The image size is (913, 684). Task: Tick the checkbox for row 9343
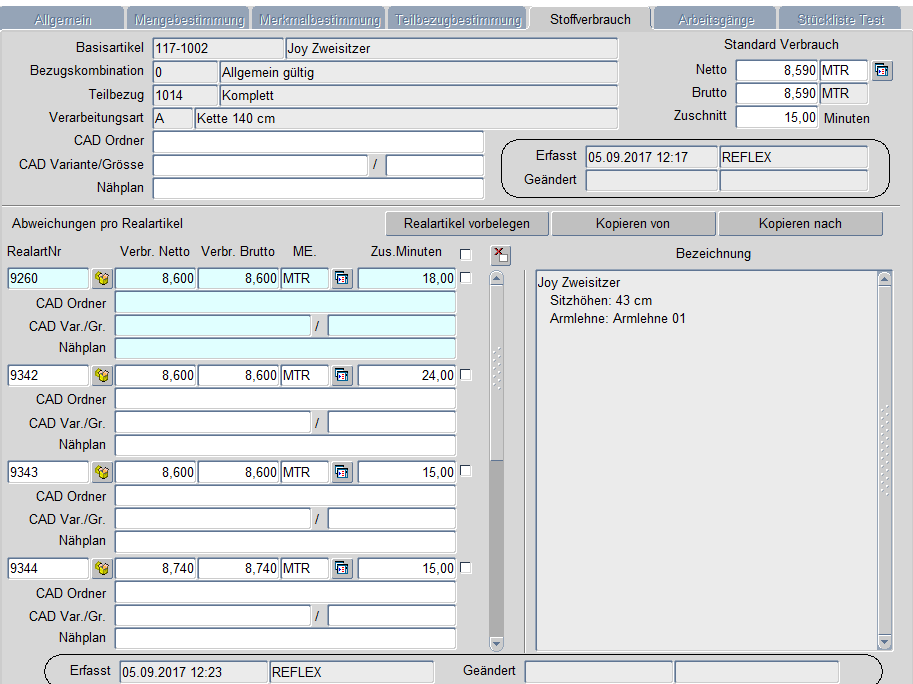point(465,471)
